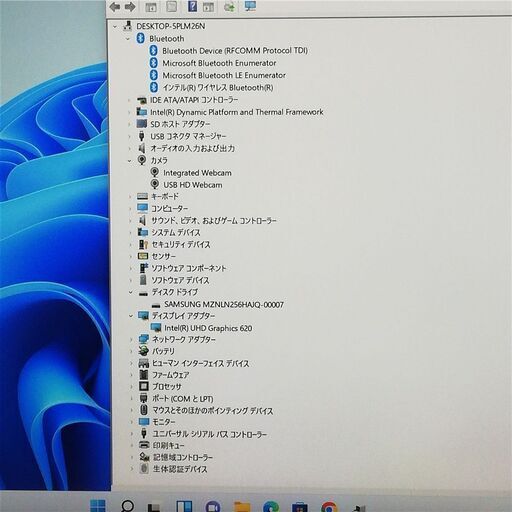Select Bluetooth Device (RFCOMM Protocol TDI)
Viewport: 512px width, 512px height.
235,51
